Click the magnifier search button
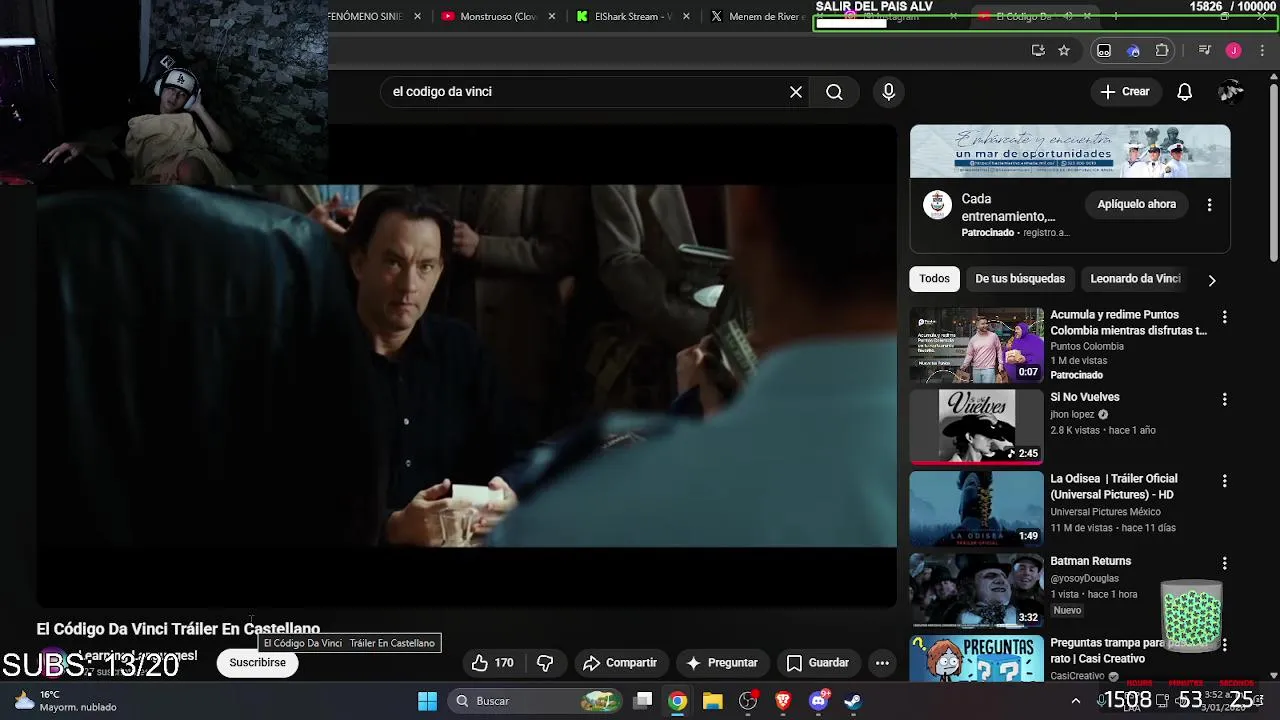The width and height of the screenshot is (1280, 720). pos(834,92)
